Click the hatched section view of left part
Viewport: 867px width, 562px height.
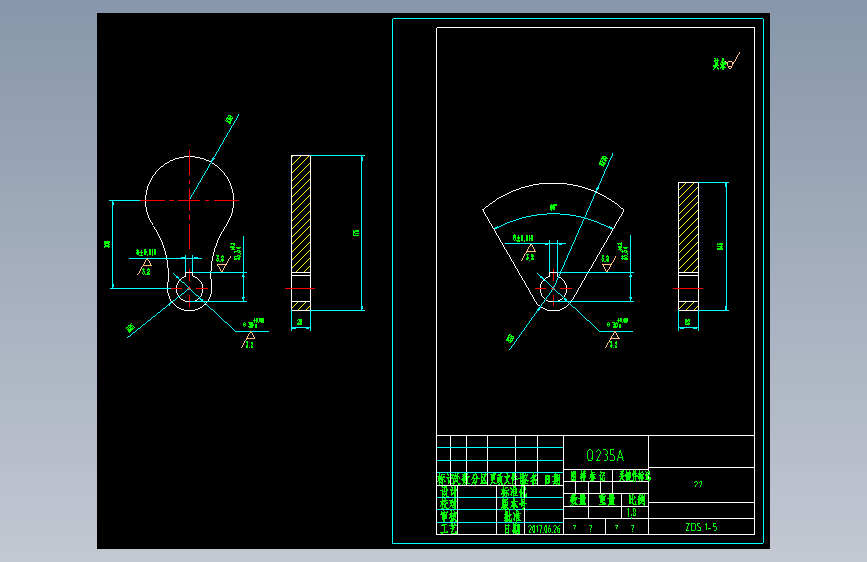301,233
